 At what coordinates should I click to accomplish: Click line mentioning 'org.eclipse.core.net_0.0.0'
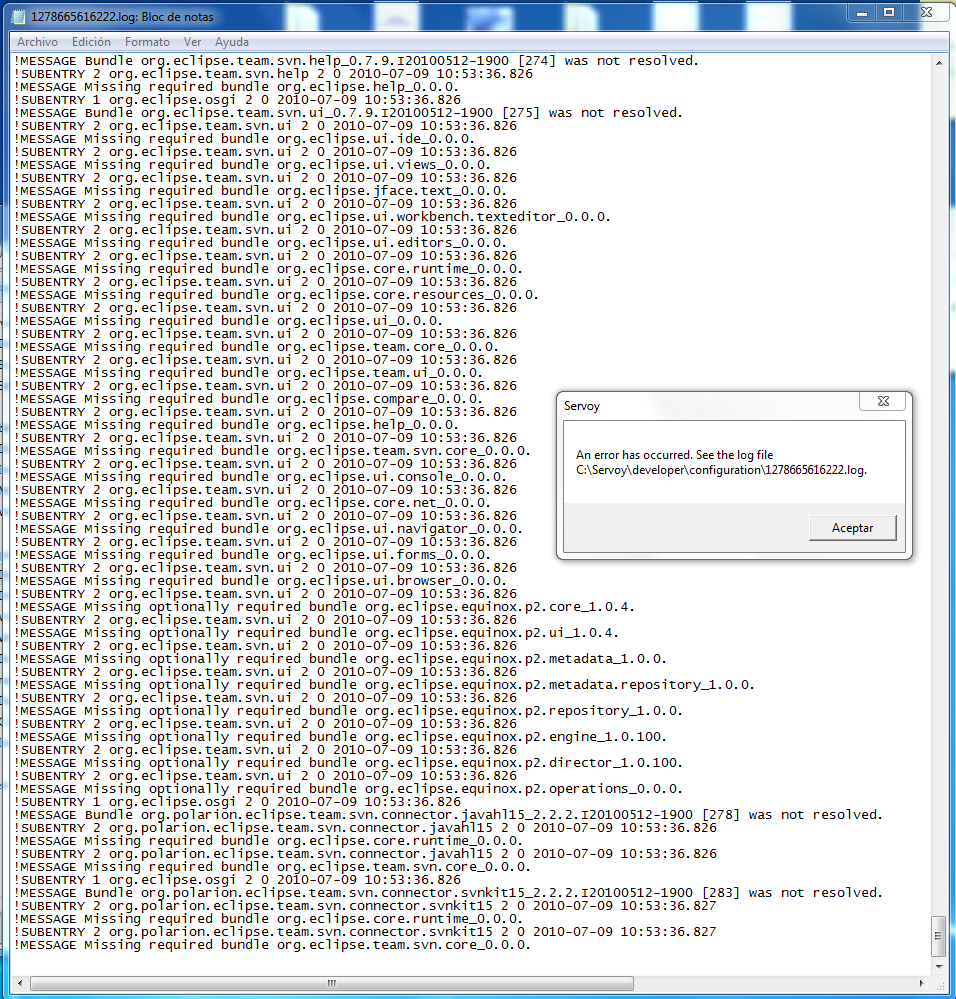click(x=252, y=503)
